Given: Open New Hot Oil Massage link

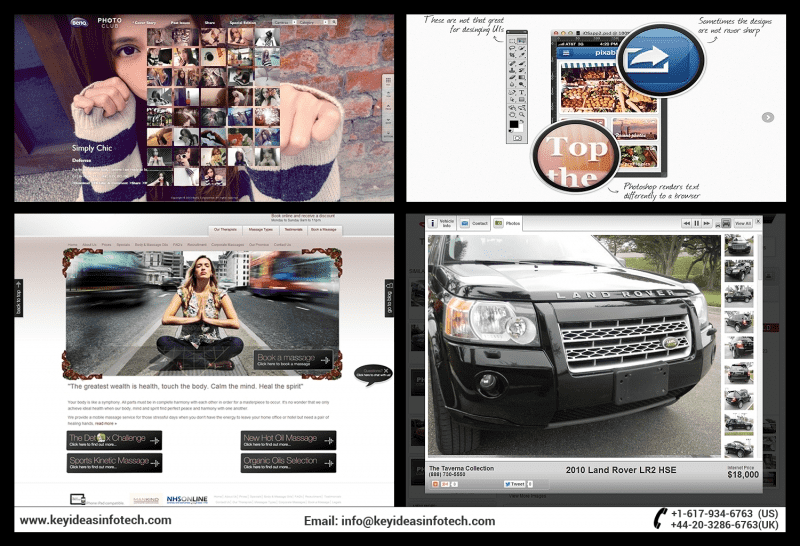Looking at the screenshot, I should [288, 440].
